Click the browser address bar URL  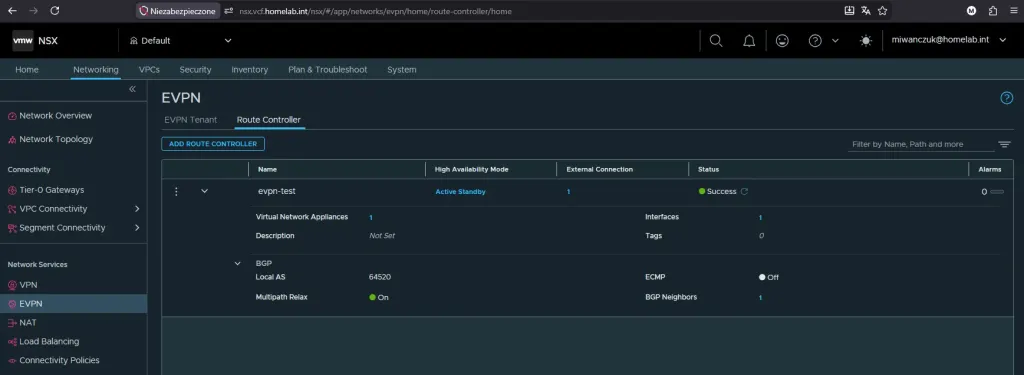pos(376,11)
